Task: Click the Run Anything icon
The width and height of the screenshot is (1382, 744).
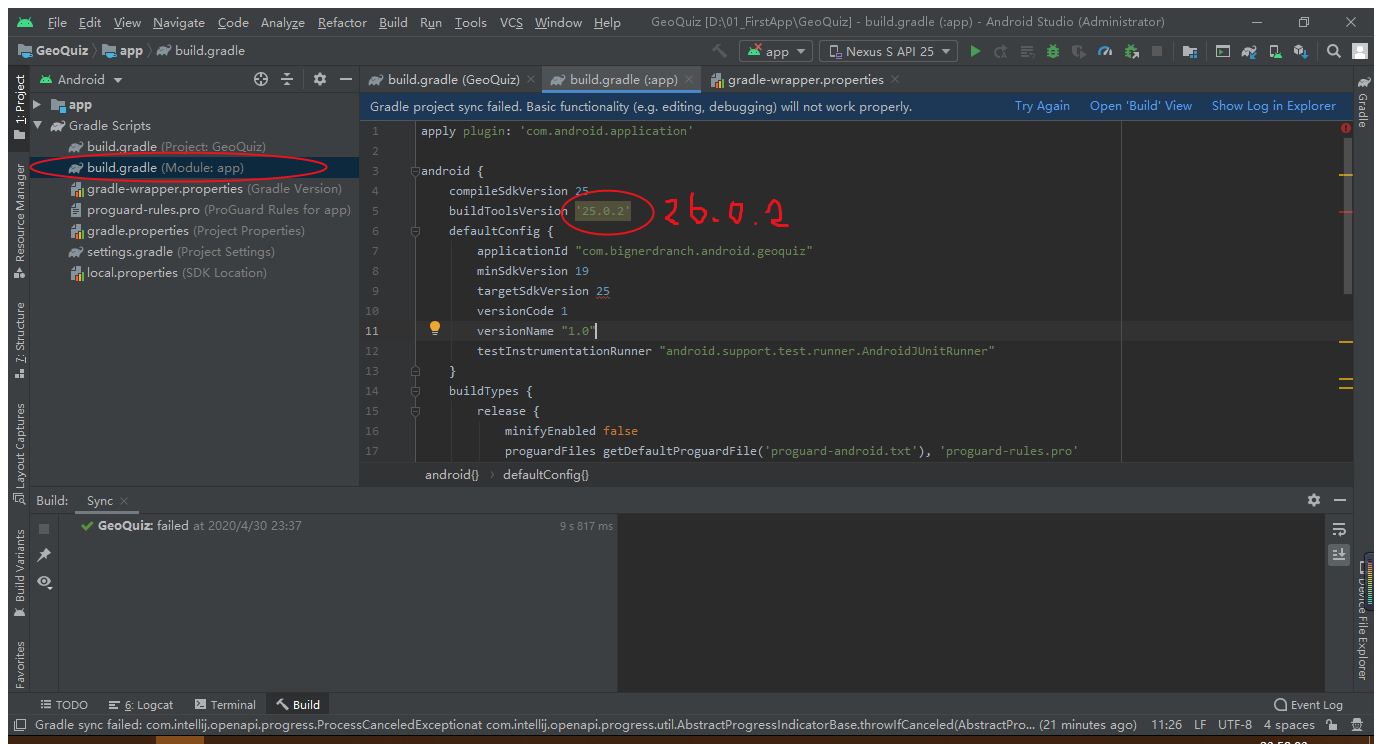Action: click(x=1222, y=51)
